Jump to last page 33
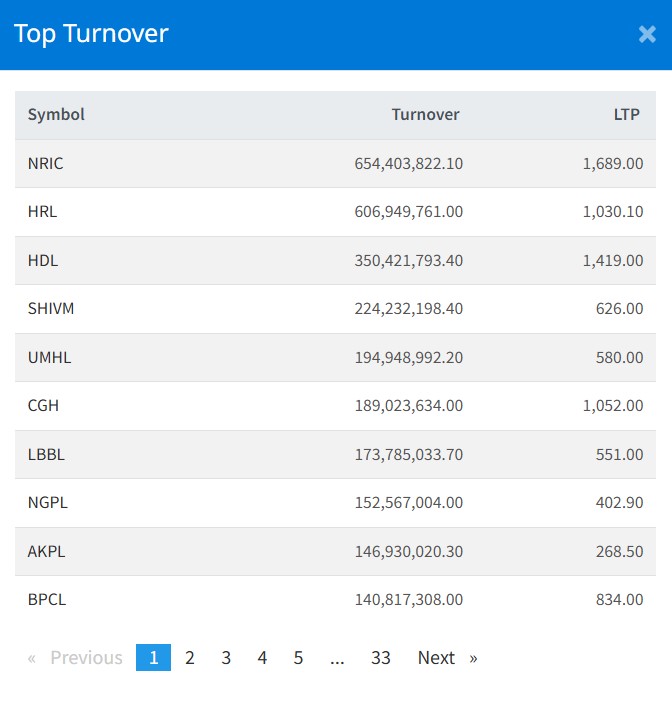This screenshot has width=672, height=706. [x=380, y=658]
